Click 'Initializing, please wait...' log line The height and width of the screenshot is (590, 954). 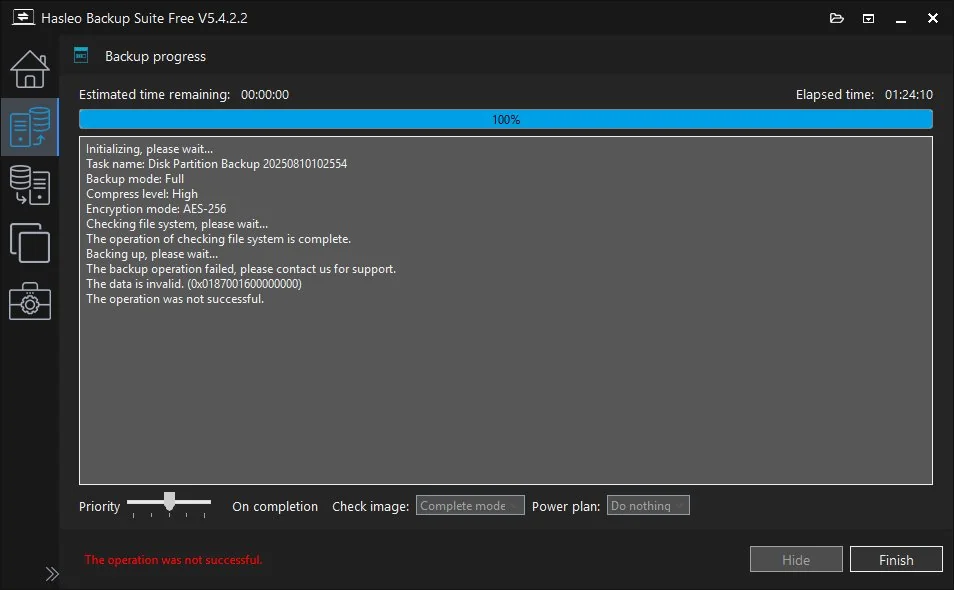pyautogui.click(x=149, y=149)
